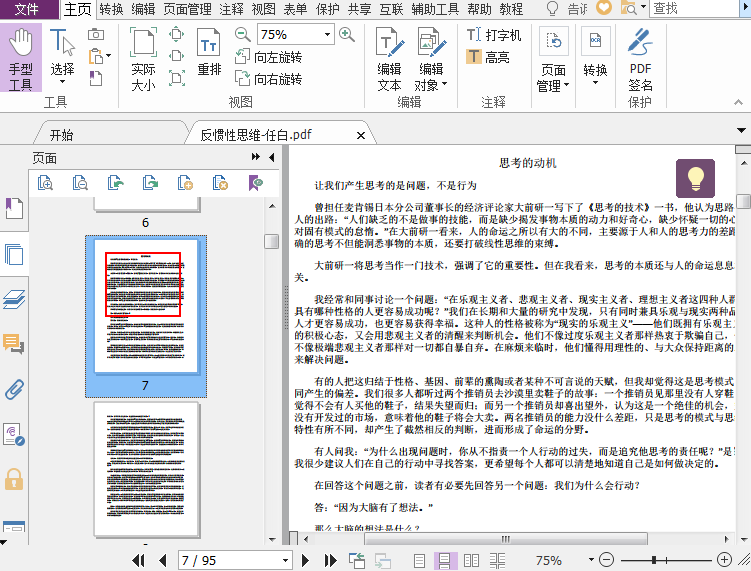
Task: Open the security lock sidebar panel
Action: [x=14, y=479]
